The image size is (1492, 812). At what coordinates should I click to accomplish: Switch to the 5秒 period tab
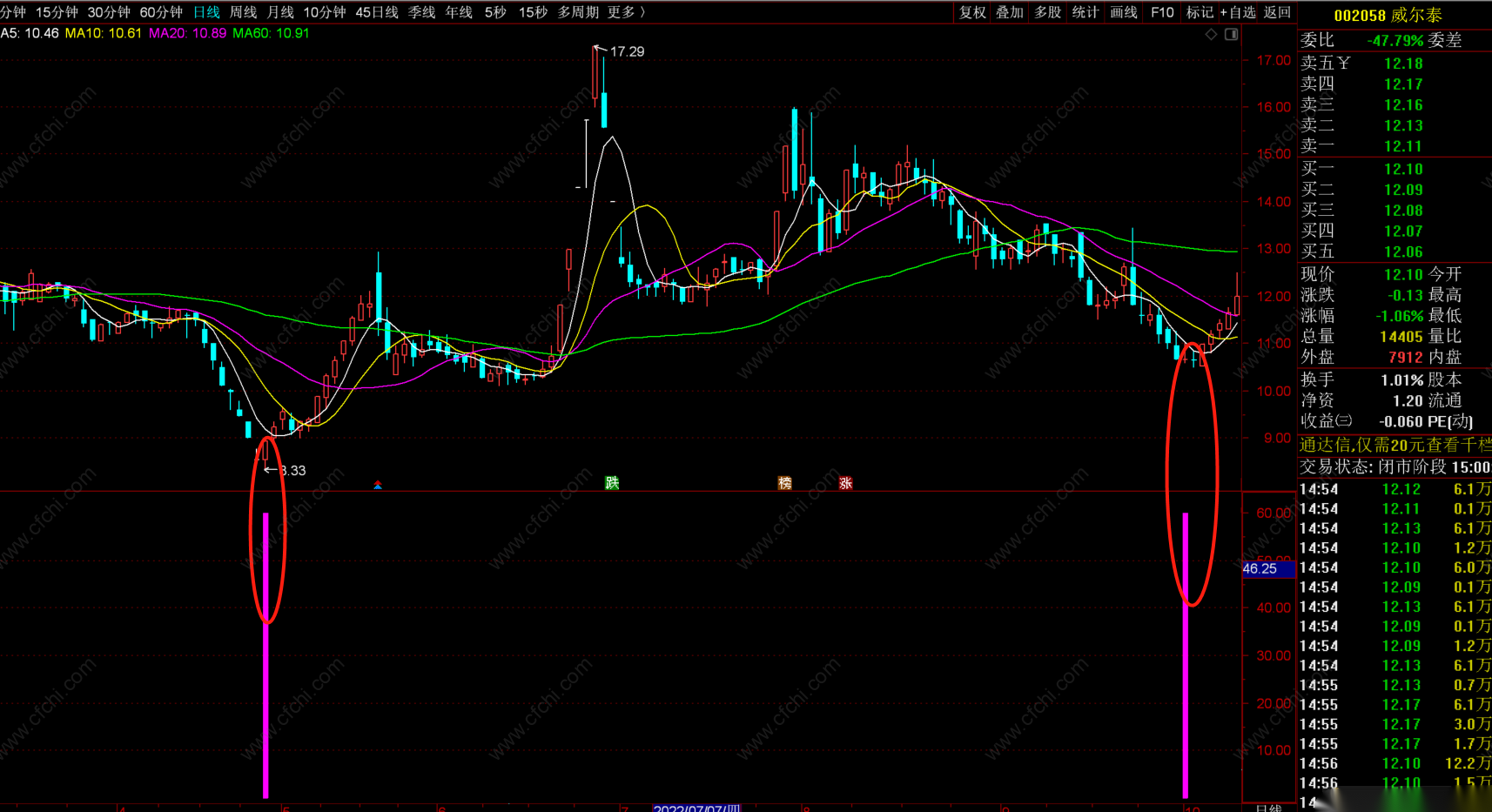[495, 12]
